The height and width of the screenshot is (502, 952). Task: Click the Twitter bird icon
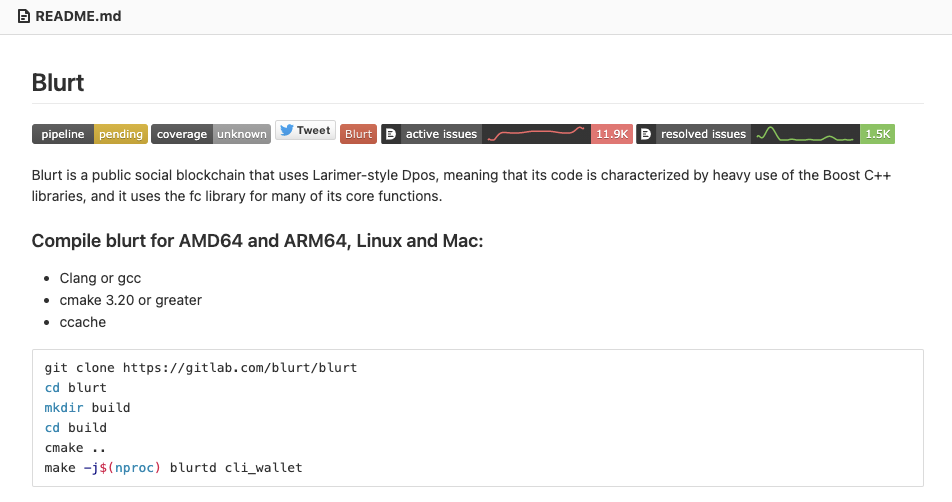click(287, 130)
